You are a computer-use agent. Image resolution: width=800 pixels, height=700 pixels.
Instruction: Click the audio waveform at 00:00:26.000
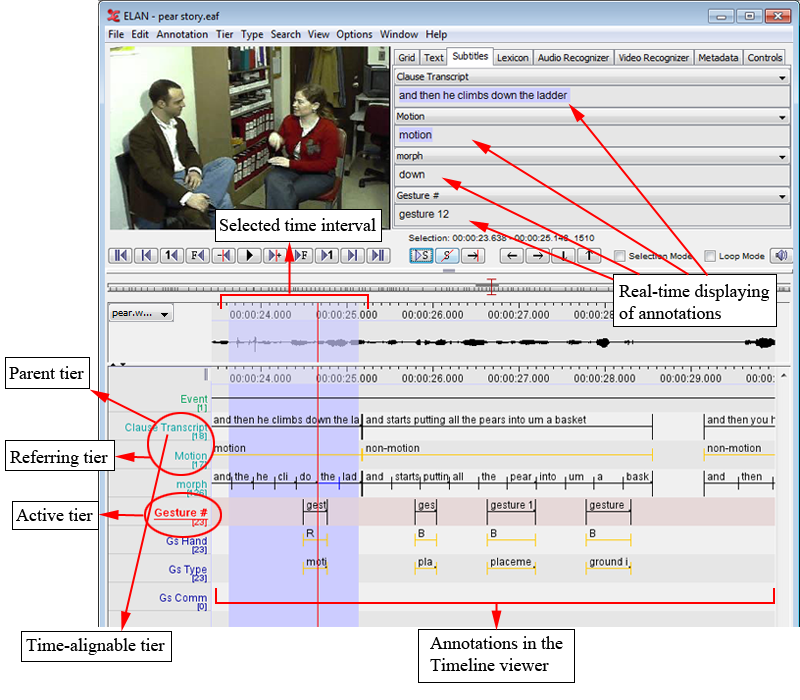point(433,343)
